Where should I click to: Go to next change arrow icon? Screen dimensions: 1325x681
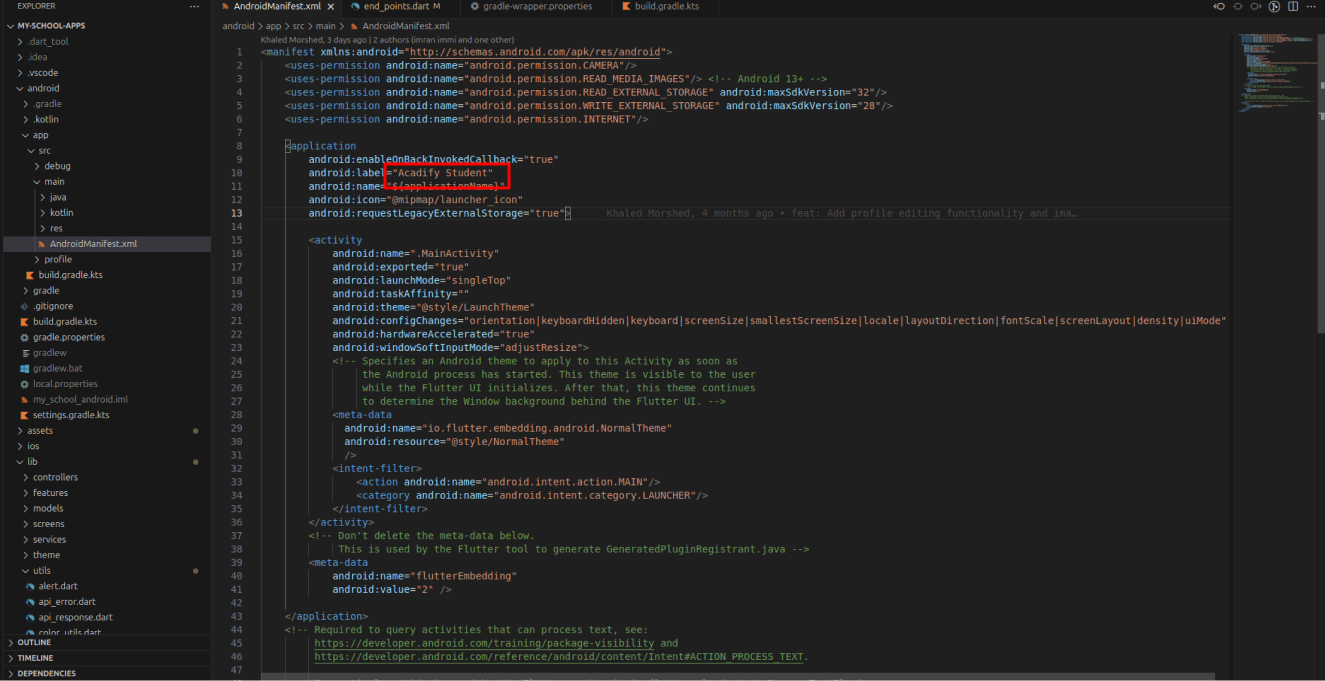1256,6
